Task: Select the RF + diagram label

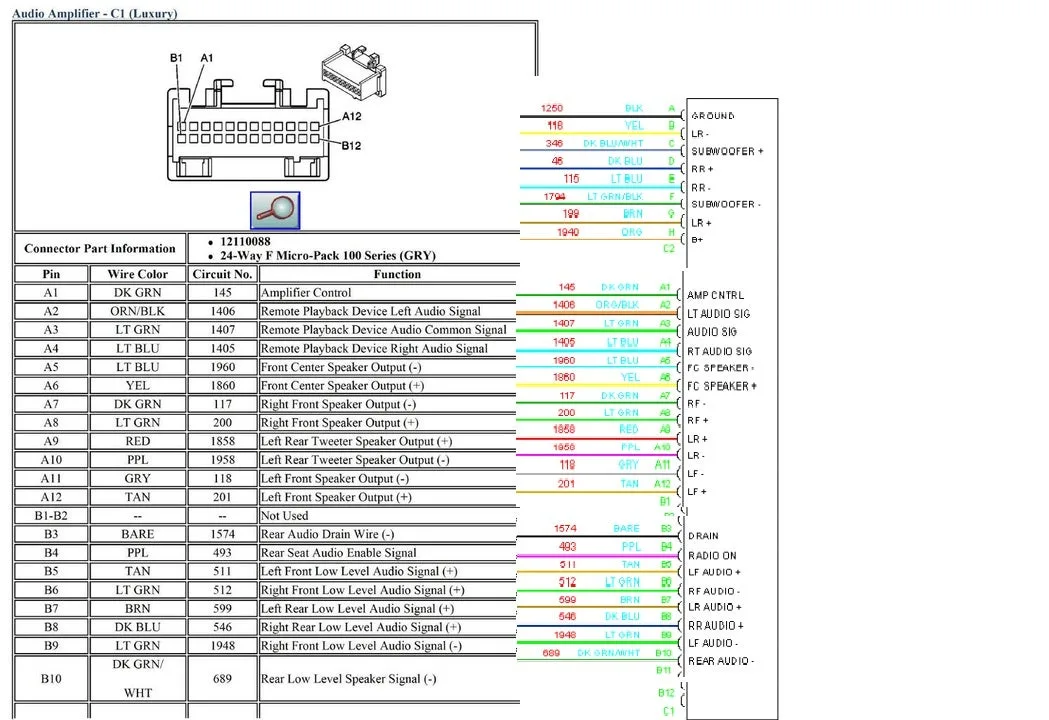Action: (698, 420)
